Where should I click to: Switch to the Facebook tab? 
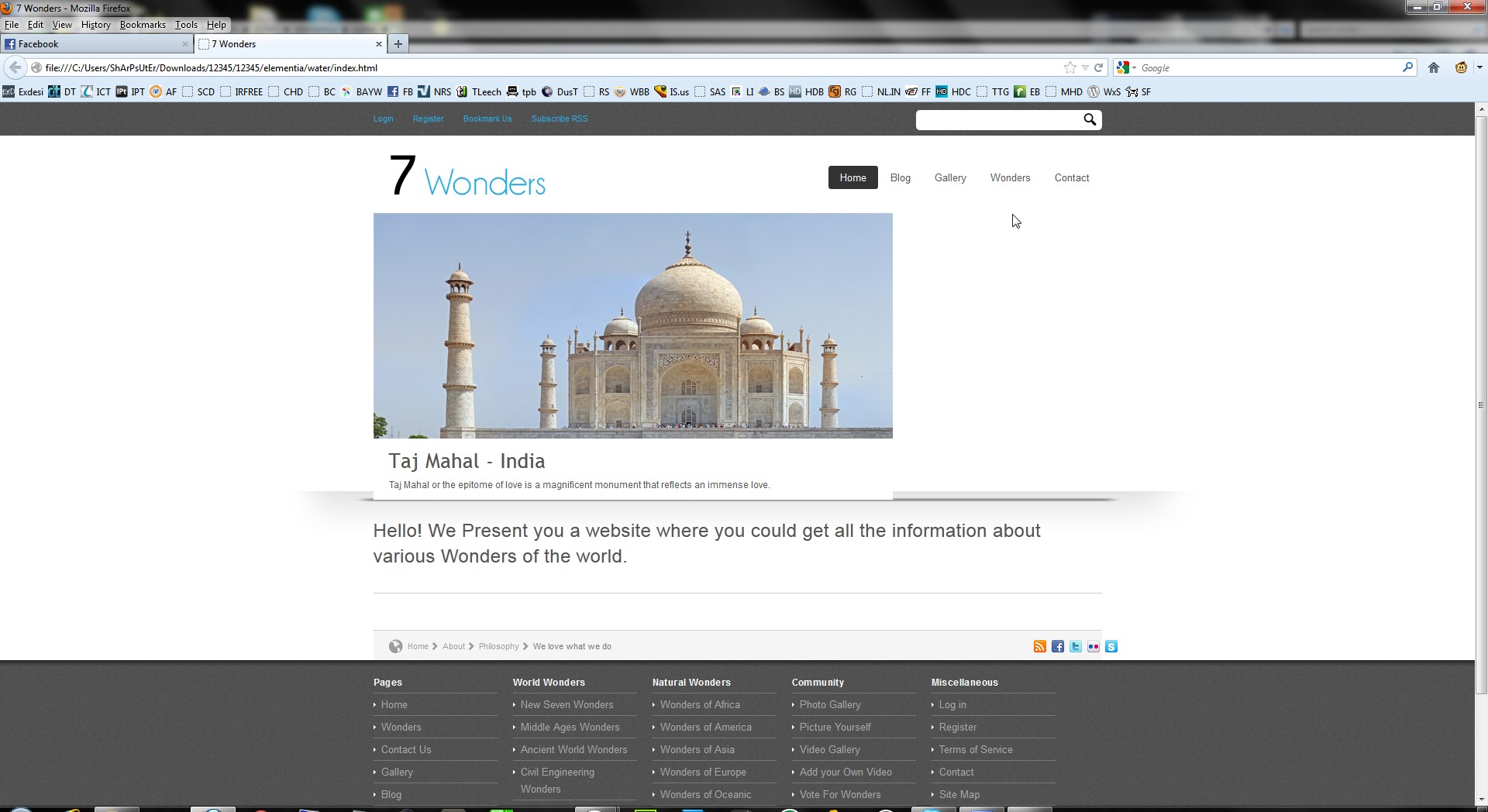pyautogui.click(x=97, y=44)
